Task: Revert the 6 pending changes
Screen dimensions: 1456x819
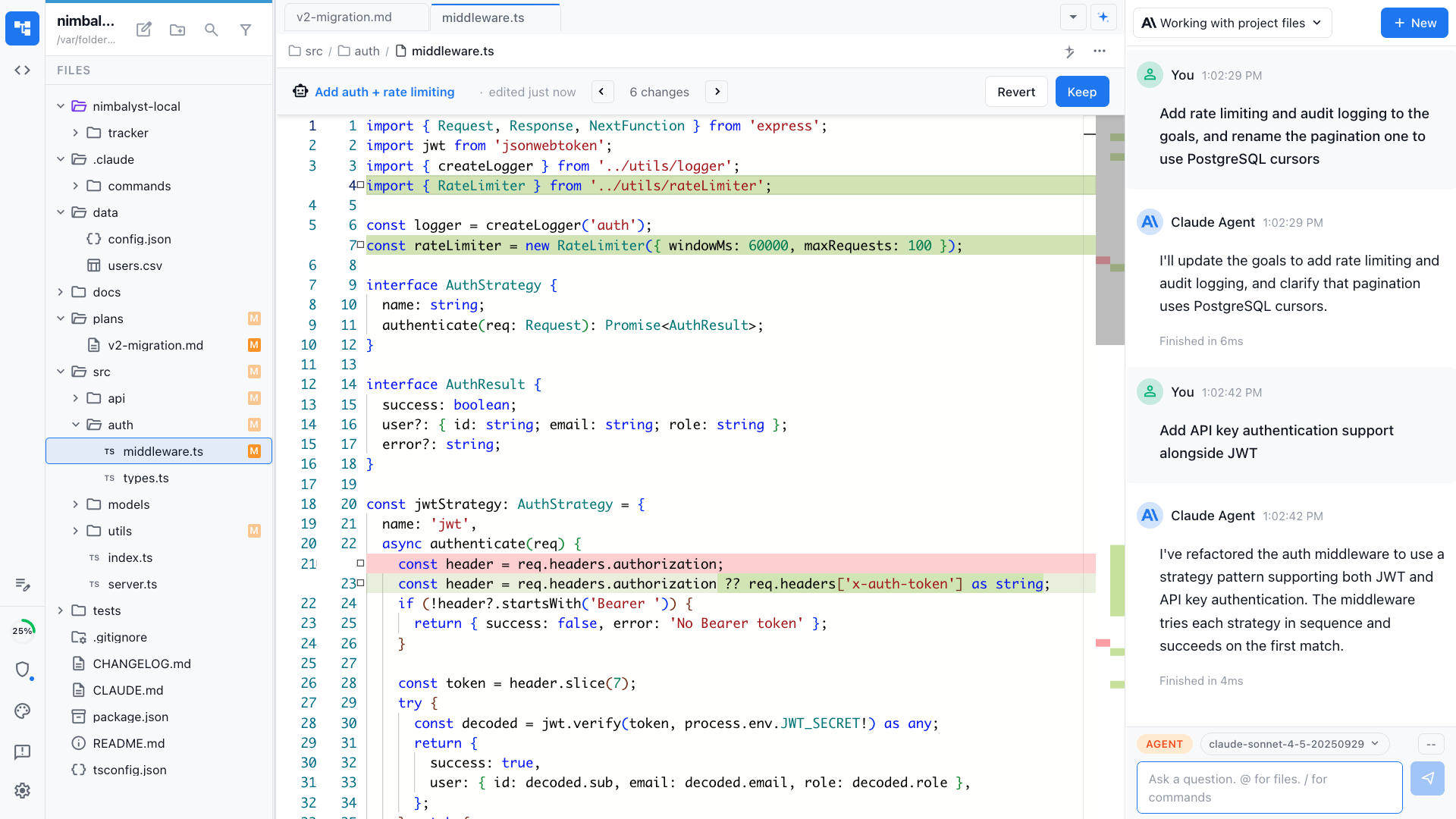Action: [x=1016, y=91]
